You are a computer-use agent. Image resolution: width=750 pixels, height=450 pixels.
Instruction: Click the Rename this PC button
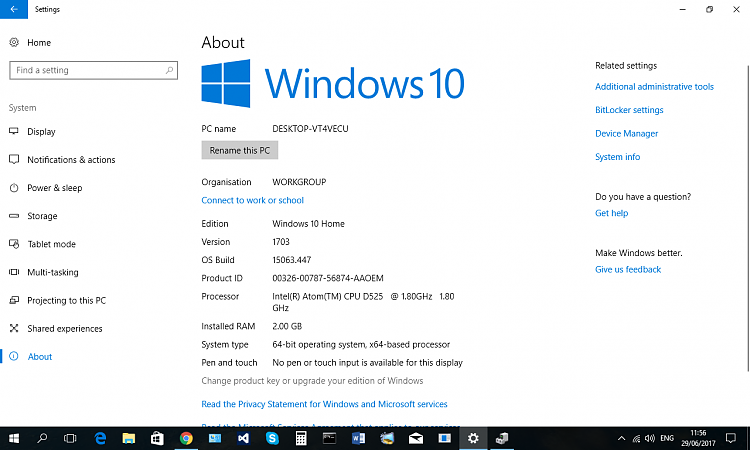[x=240, y=150]
